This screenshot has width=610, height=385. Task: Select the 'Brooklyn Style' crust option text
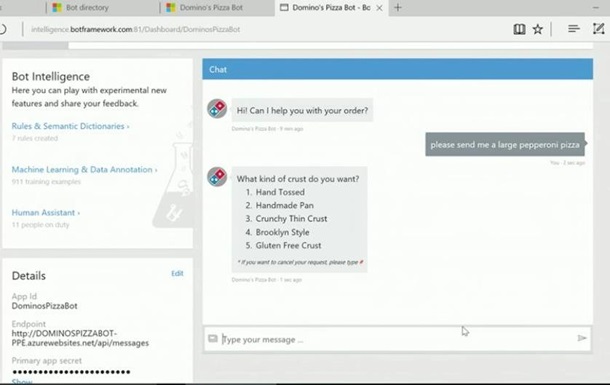coord(282,232)
